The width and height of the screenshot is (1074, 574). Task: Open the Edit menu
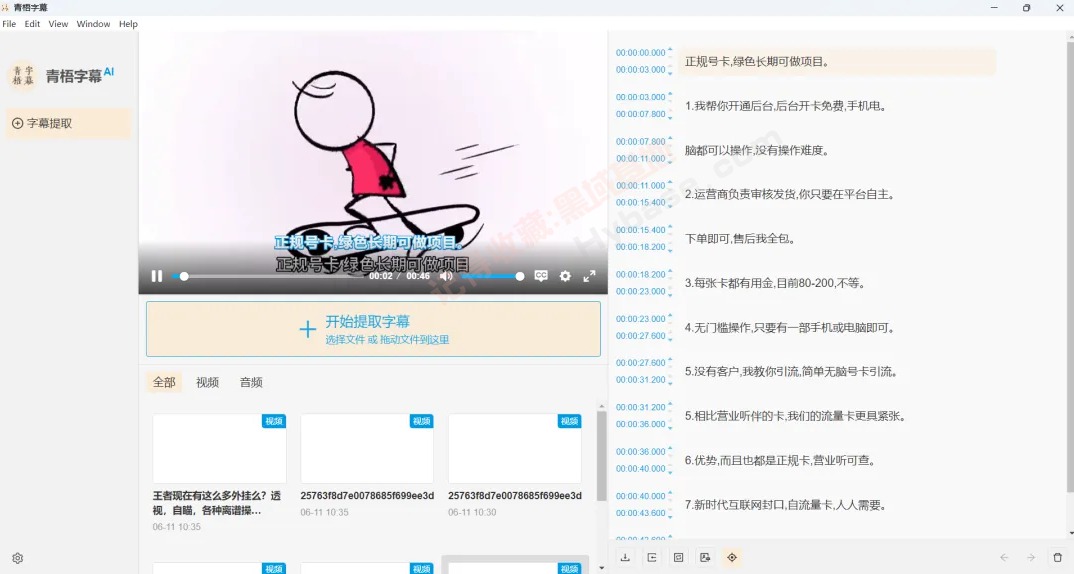[32, 24]
